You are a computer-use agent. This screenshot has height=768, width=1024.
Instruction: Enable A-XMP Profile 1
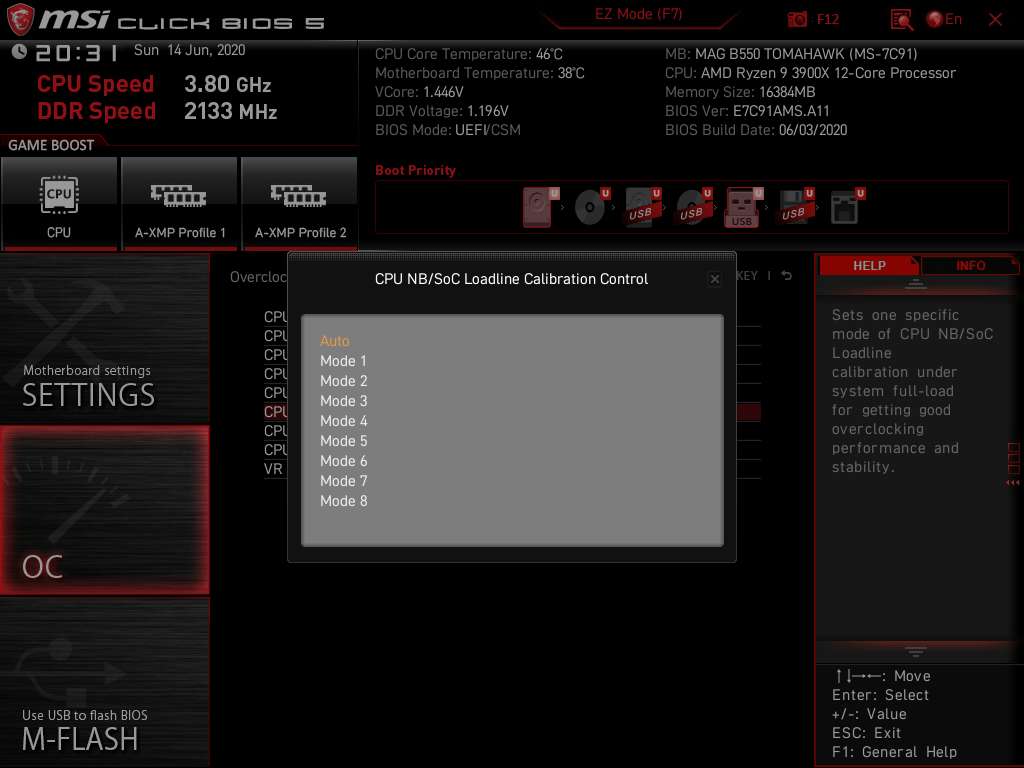180,203
